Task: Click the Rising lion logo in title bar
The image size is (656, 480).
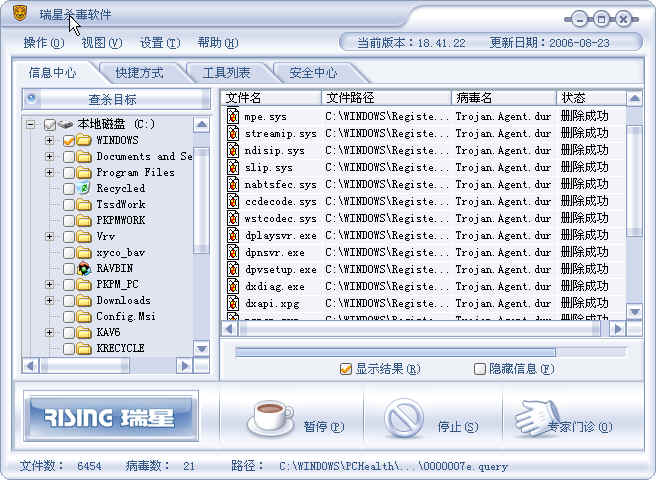Action: pos(19,14)
